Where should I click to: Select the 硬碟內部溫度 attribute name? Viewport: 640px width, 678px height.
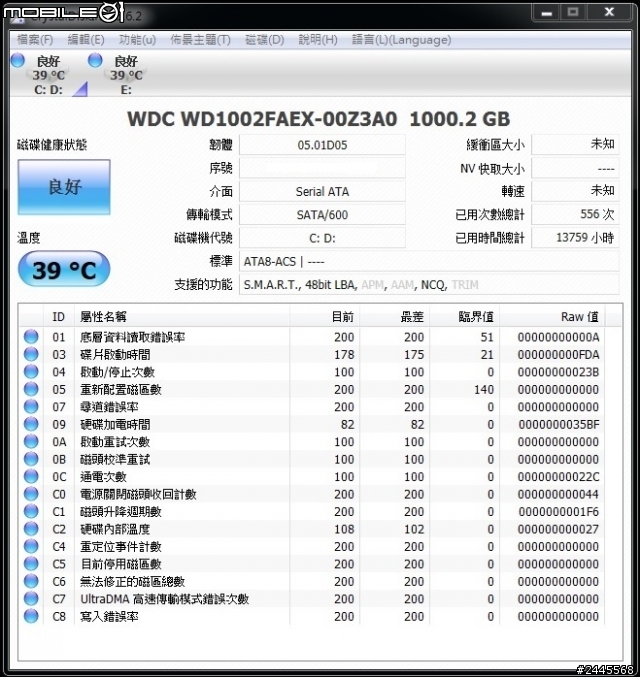[x=115, y=529]
